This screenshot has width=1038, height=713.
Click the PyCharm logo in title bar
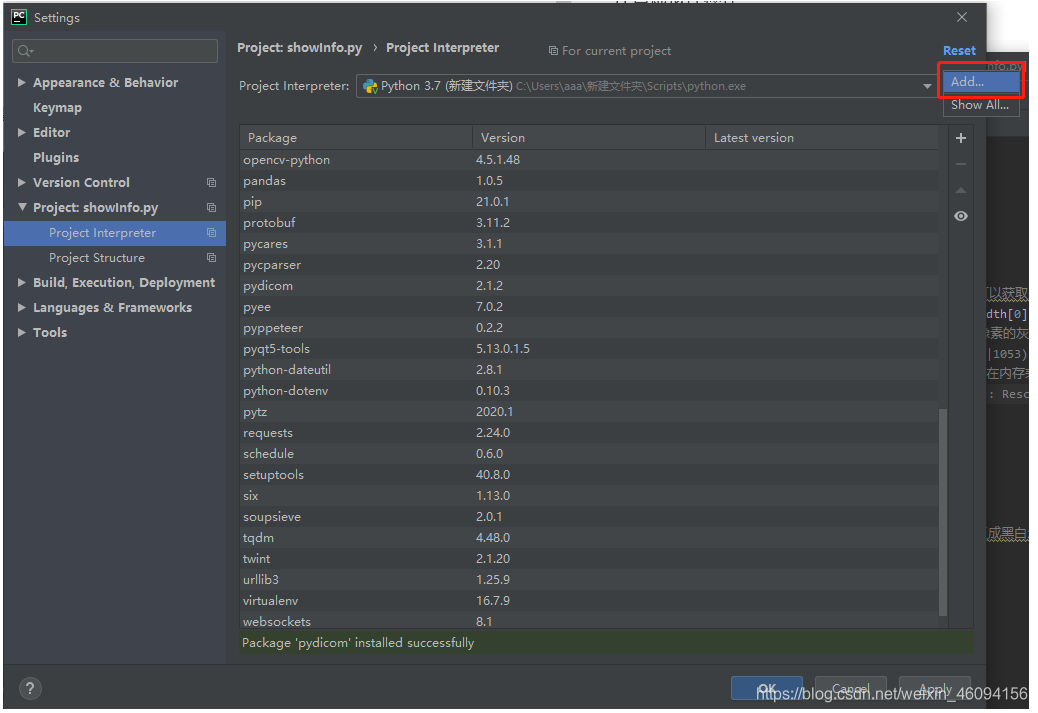coord(19,17)
